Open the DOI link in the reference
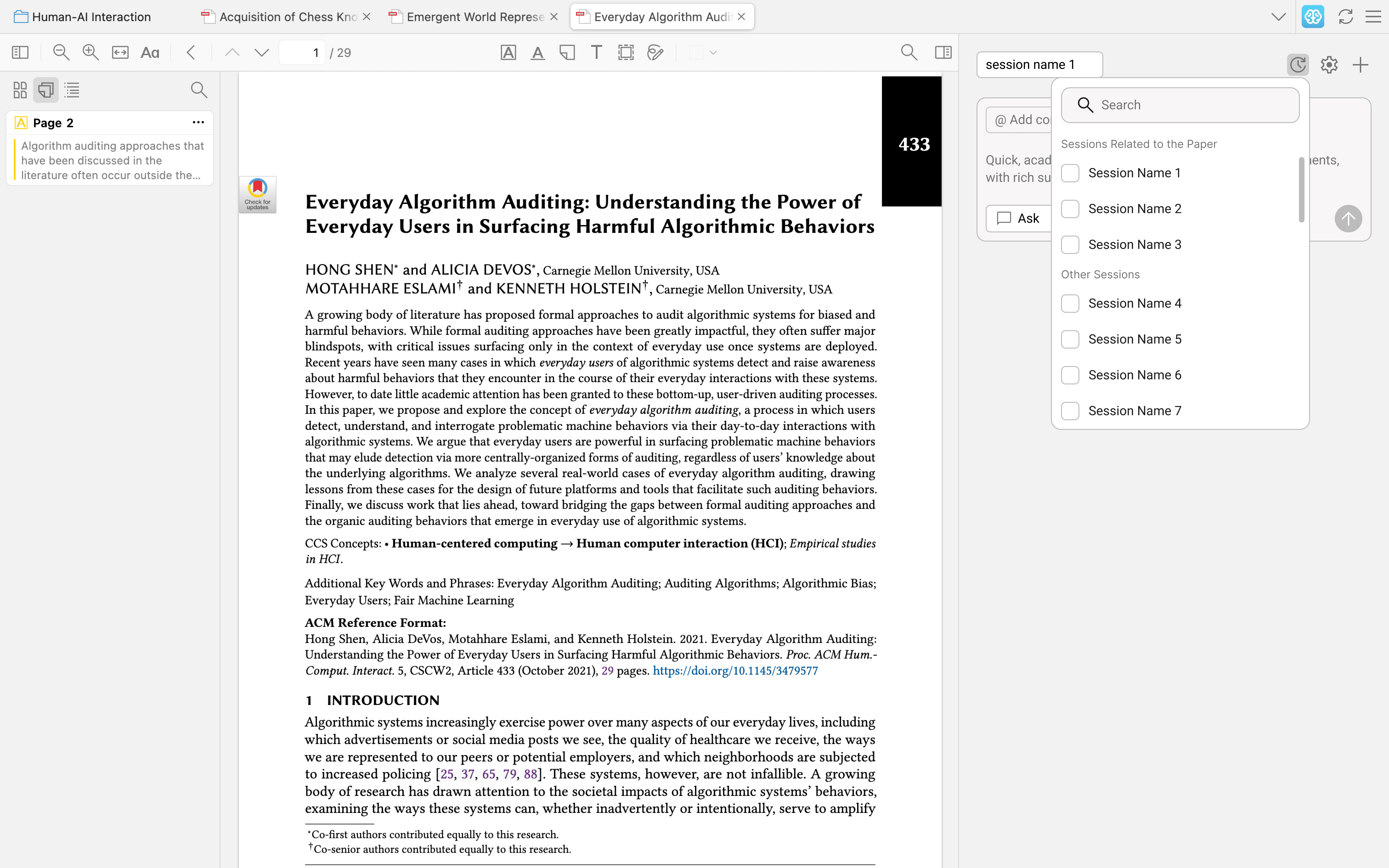Image resolution: width=1389 pixels, height=868 pixels. (735, 671)
